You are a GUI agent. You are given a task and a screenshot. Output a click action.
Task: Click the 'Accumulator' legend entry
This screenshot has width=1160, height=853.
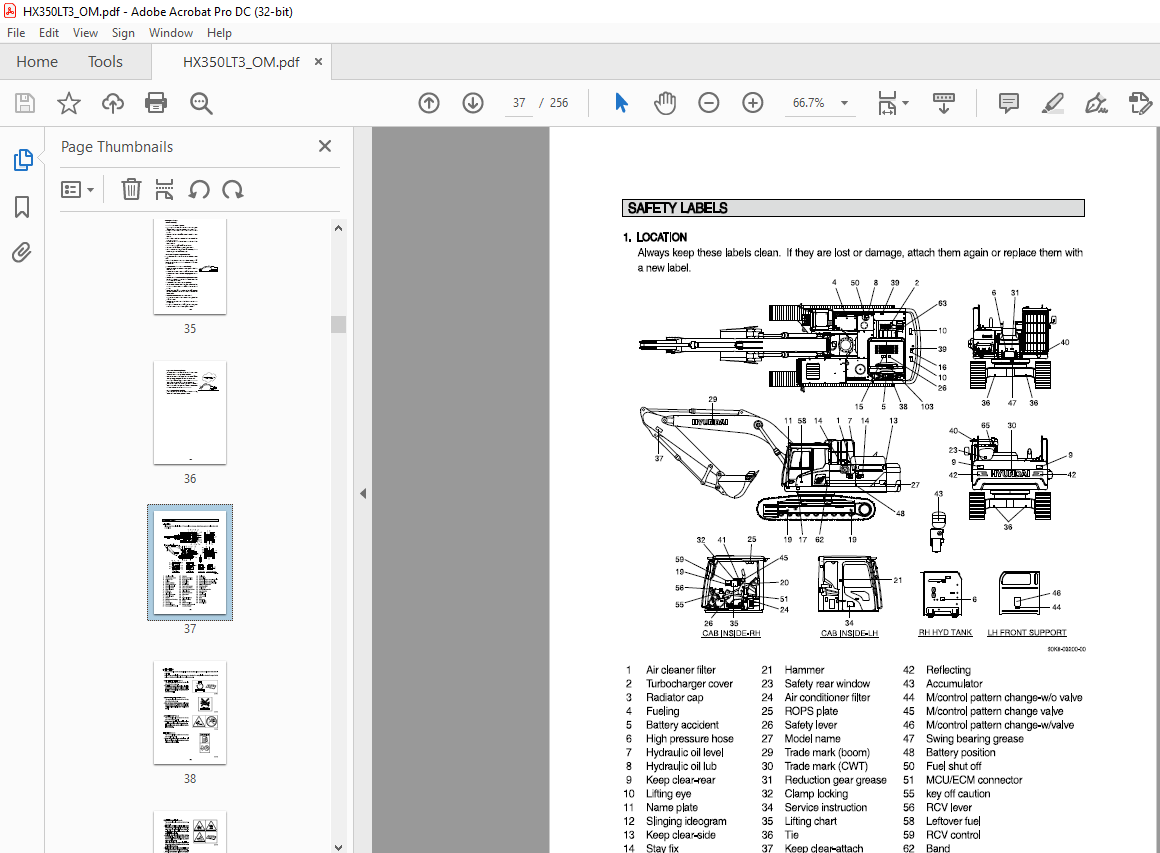point(954,684)
